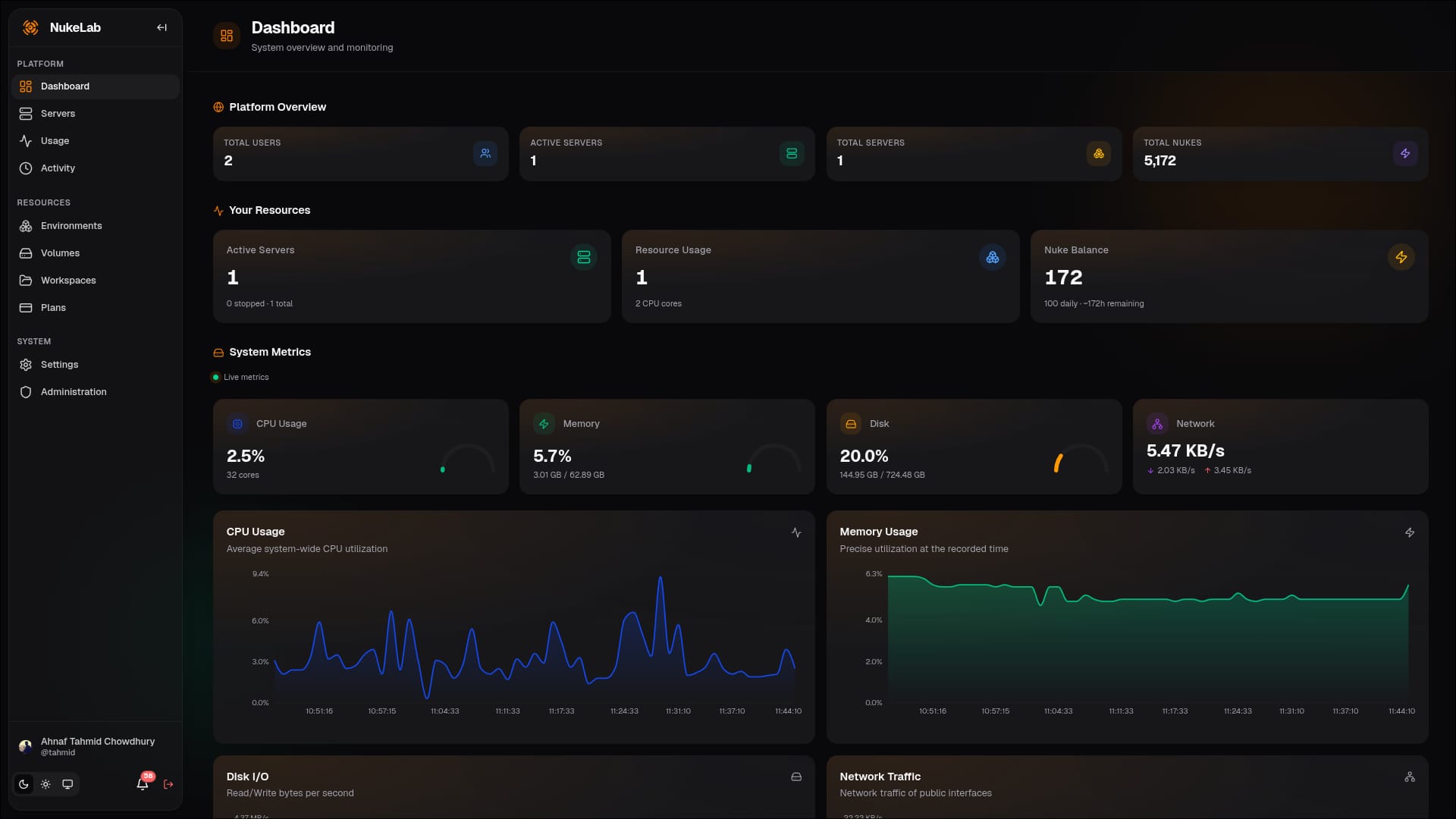Click the Total Servers orange cubes icon
The height and width of the screenshot is (819, 1456).
[1099, 153]
